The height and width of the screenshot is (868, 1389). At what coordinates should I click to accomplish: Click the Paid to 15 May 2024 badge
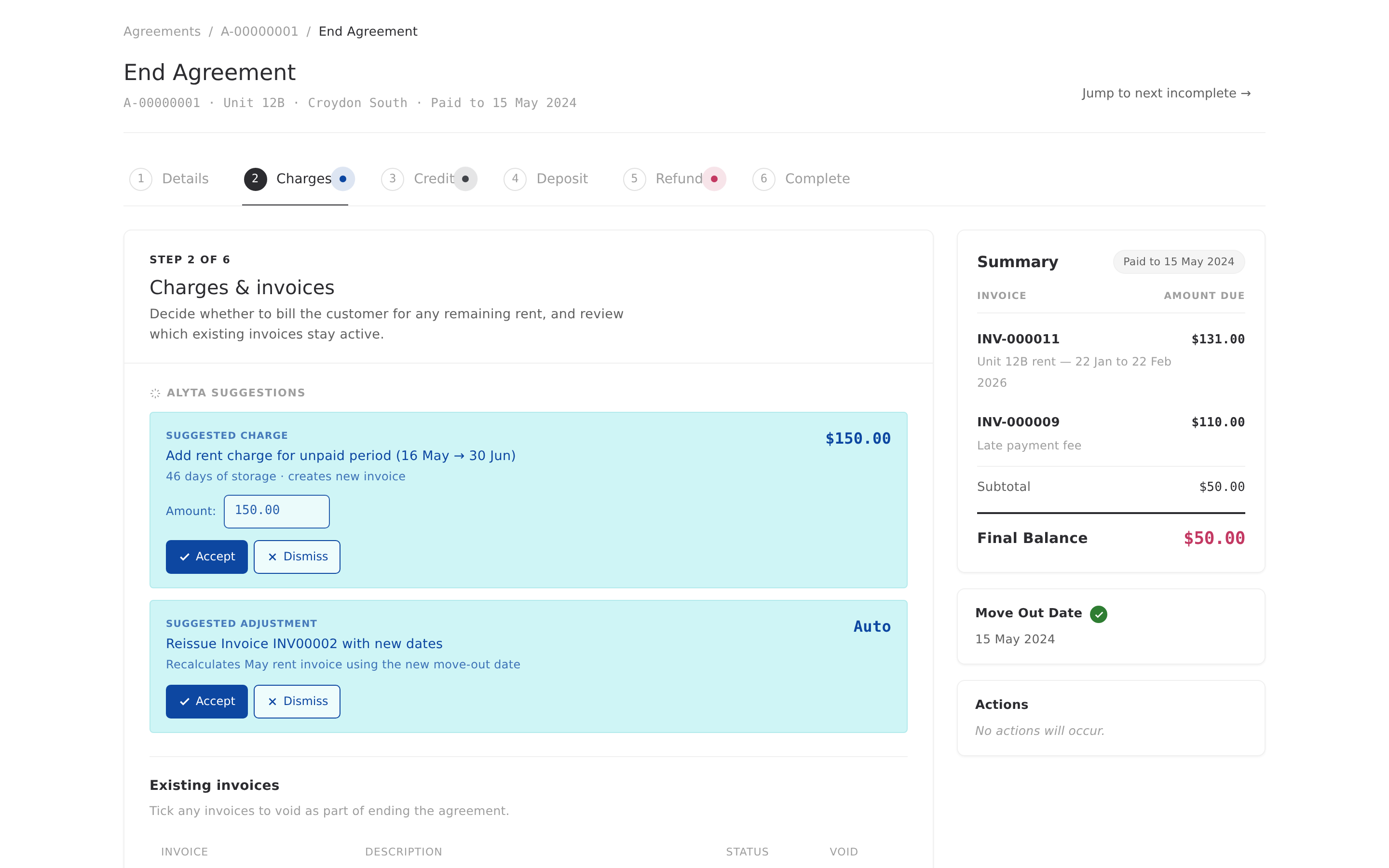(1178, 262)
